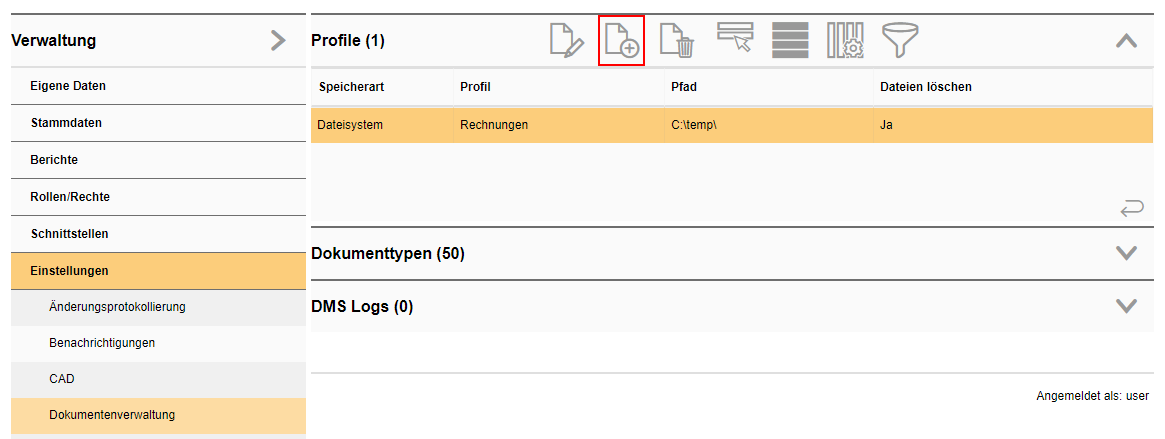Open Stammdaten menu item

coord(66,123)
